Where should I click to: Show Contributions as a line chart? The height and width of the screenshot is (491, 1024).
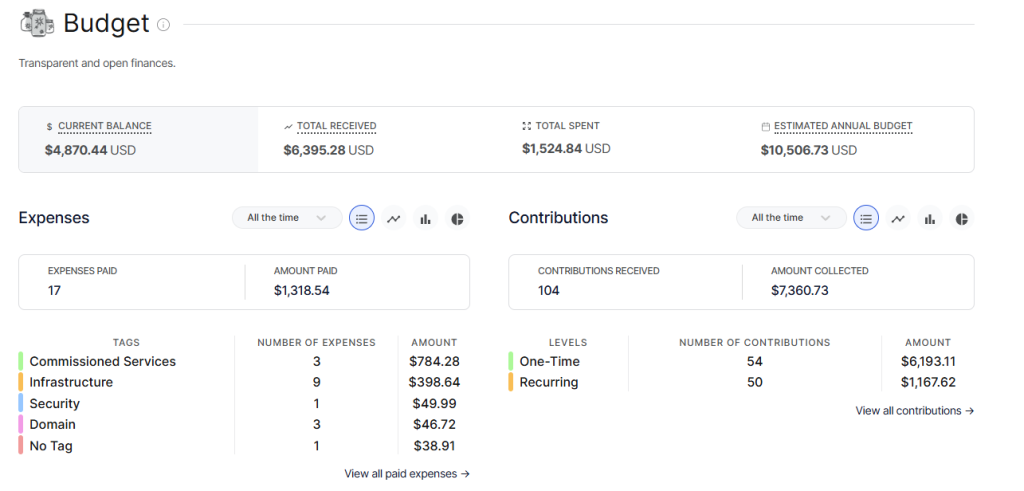[898, 218]
